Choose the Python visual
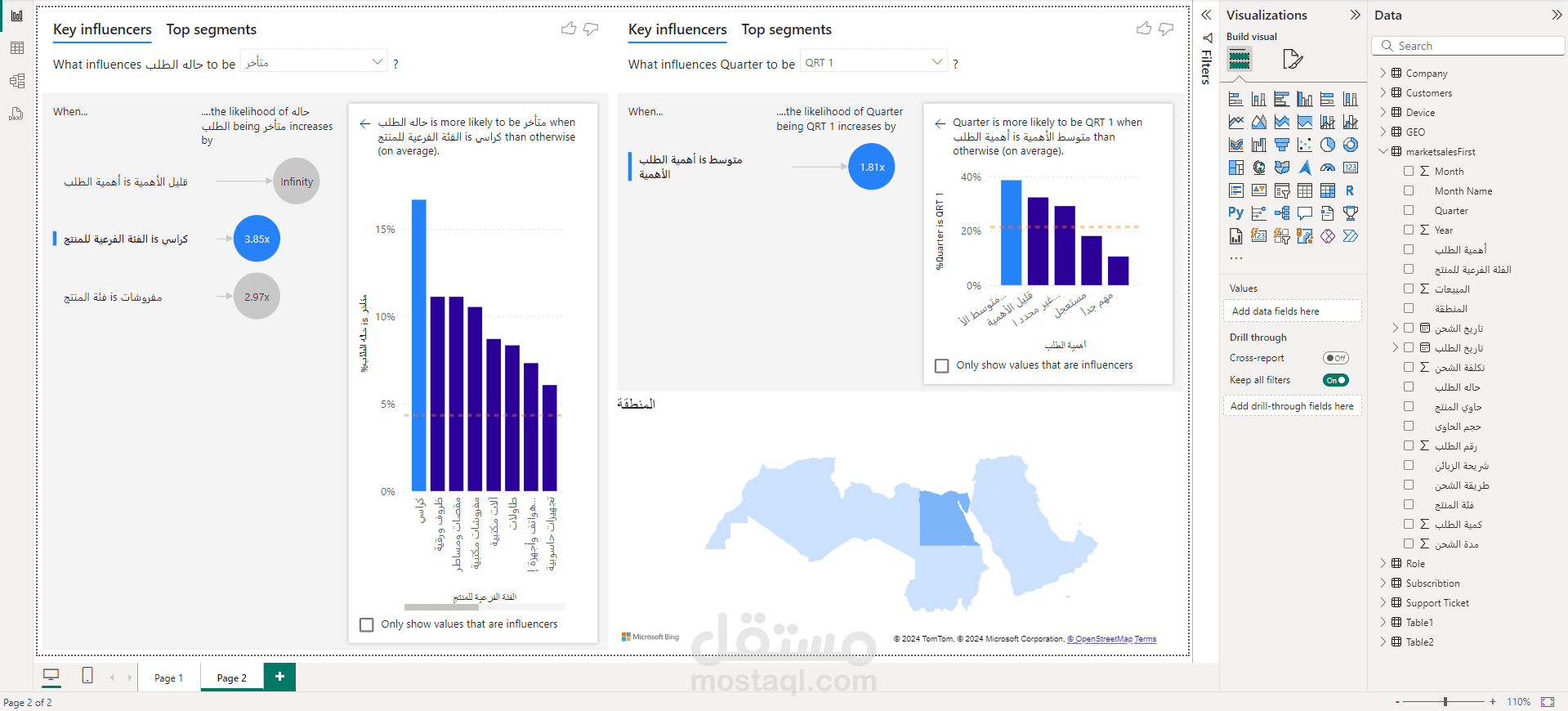Viewport: 1568px width, 711px height. [x=1236, y=213]
